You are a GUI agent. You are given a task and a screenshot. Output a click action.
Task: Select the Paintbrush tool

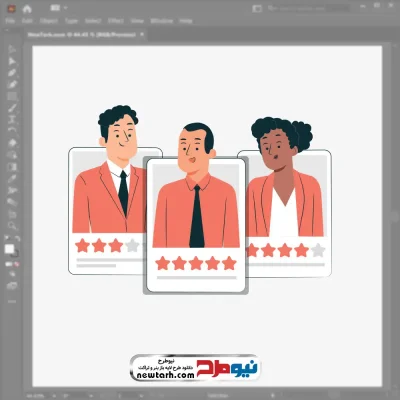pyautogui.click(x=12, y=108)
